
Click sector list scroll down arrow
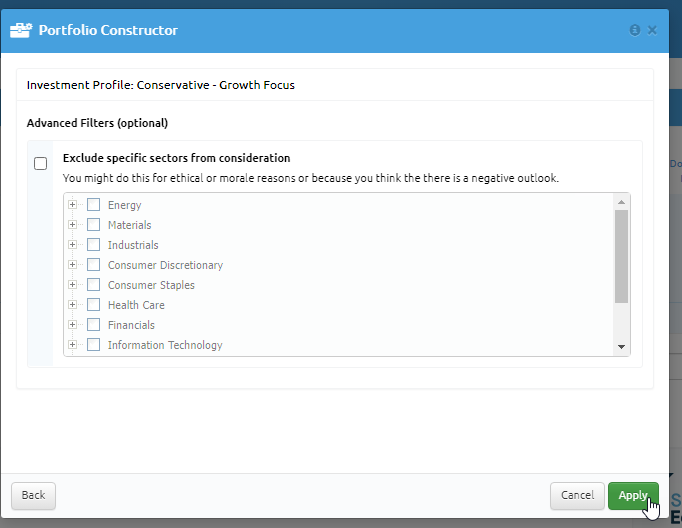(621, 347)
